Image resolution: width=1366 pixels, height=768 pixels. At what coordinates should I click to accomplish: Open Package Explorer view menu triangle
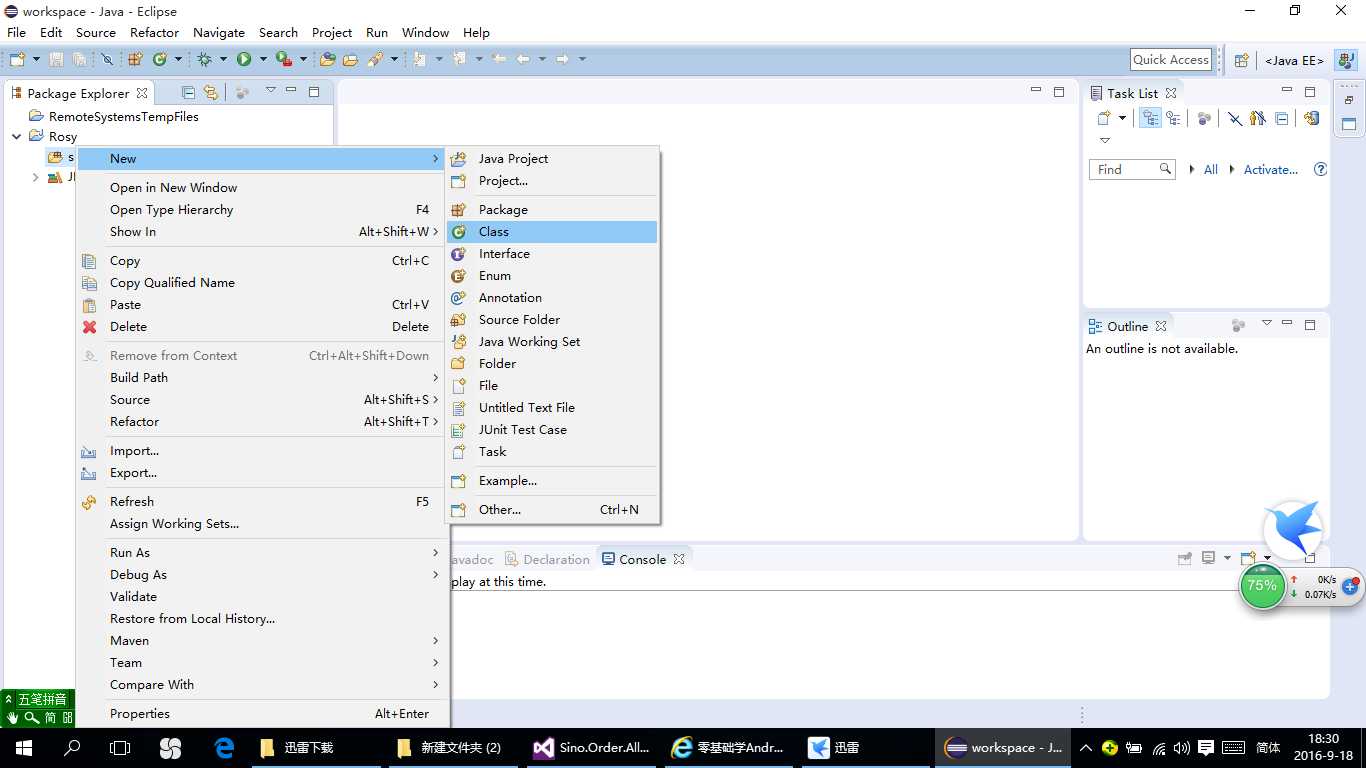pos(270,90)
